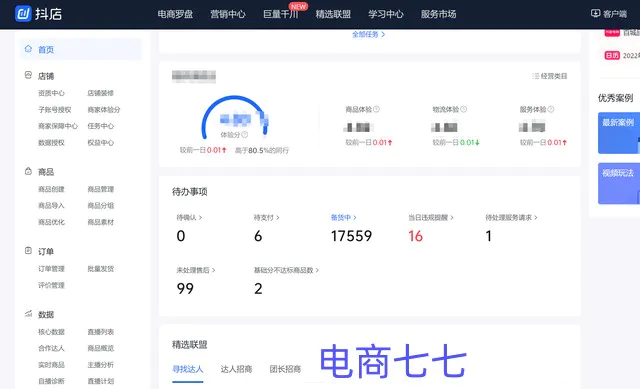Open 店铺装修 under 店铺
This screenshot has width=640, height=389.
[100, 93]
